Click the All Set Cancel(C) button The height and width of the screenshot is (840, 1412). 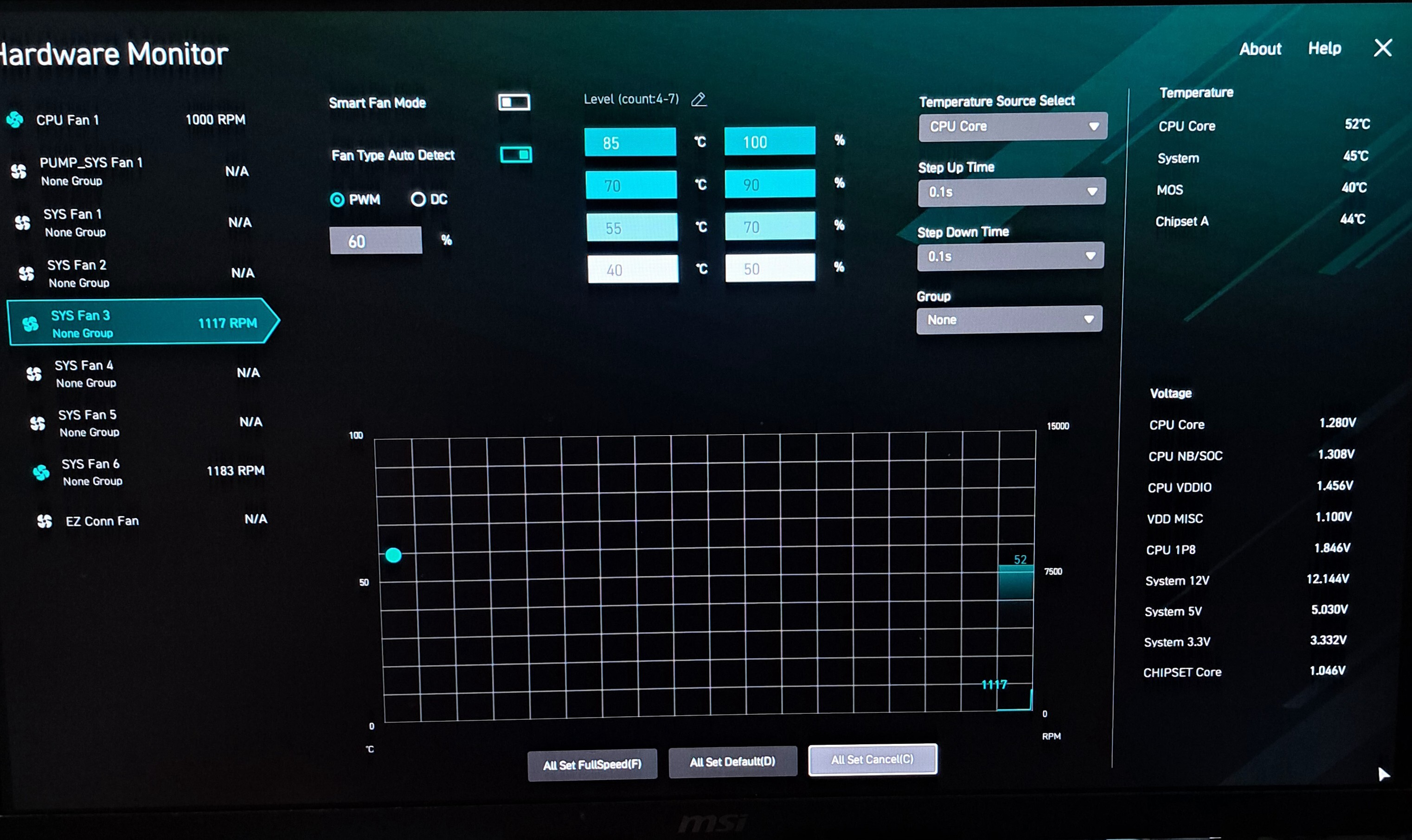pos(873,760)
